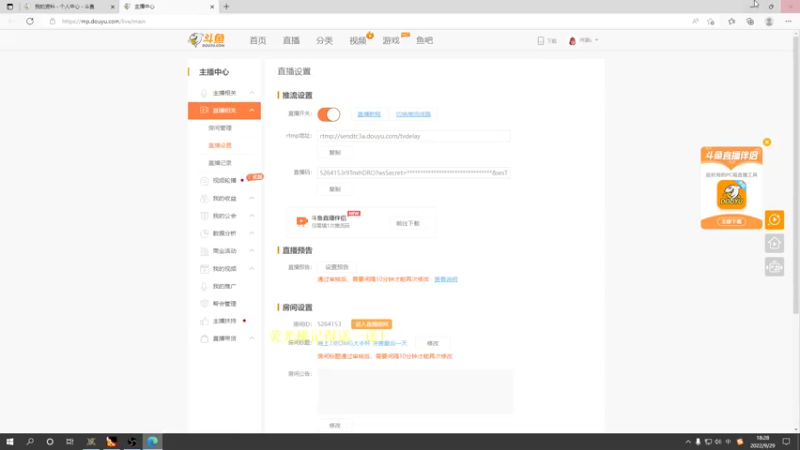Screen dimensions: 800x450
Task: Expand the 我的公会 section chevron
Action: (x=252, y=216)
